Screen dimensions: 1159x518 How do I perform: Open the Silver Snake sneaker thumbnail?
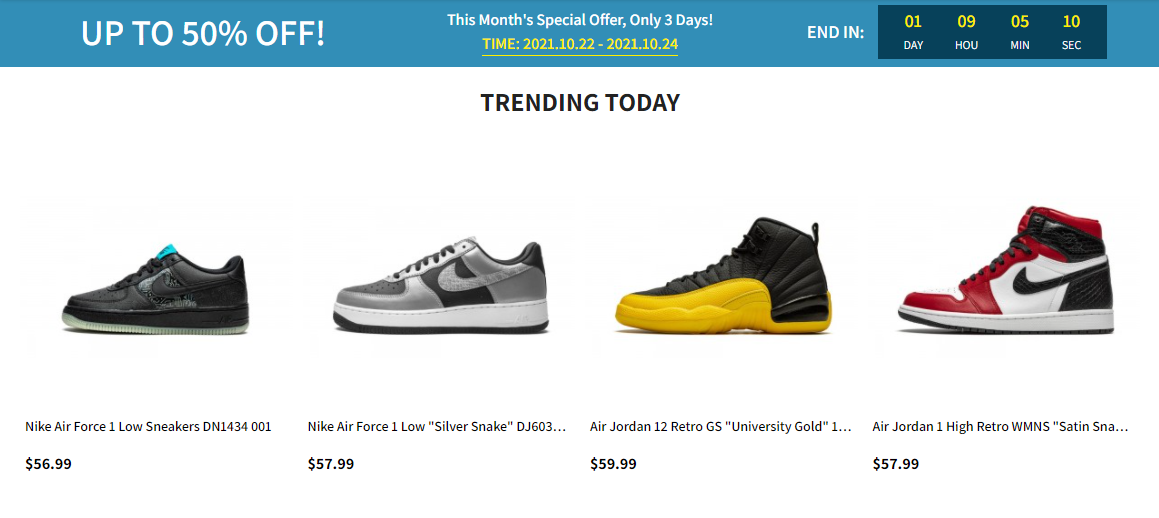(439, 285)
